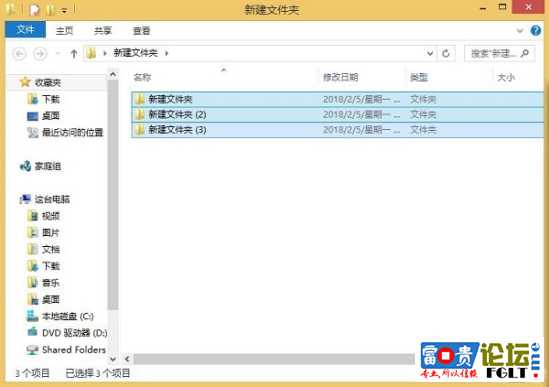This screenshot has height=387, width=549.
Task: Open the recent locations dropdown arrow
Action: coord(58,54)
